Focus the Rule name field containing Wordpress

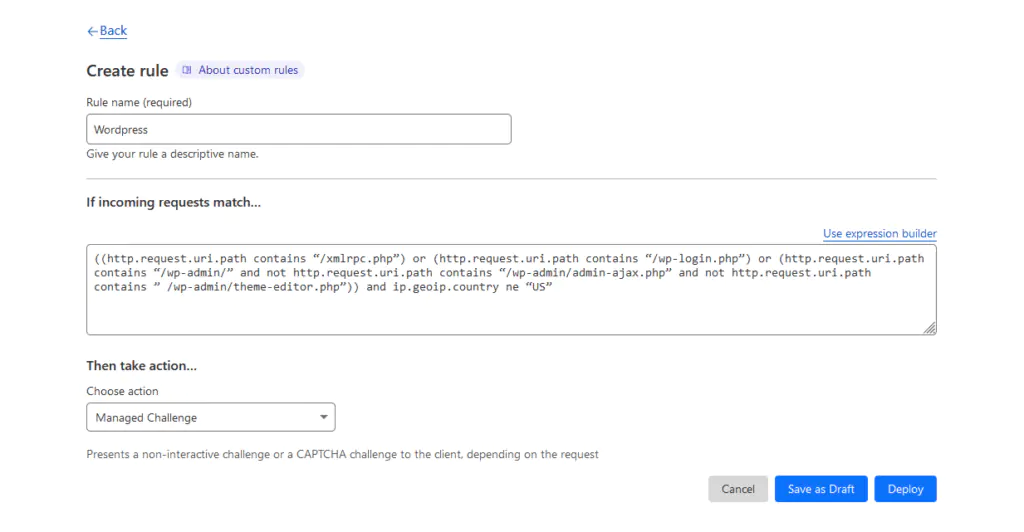coord(298,129)
